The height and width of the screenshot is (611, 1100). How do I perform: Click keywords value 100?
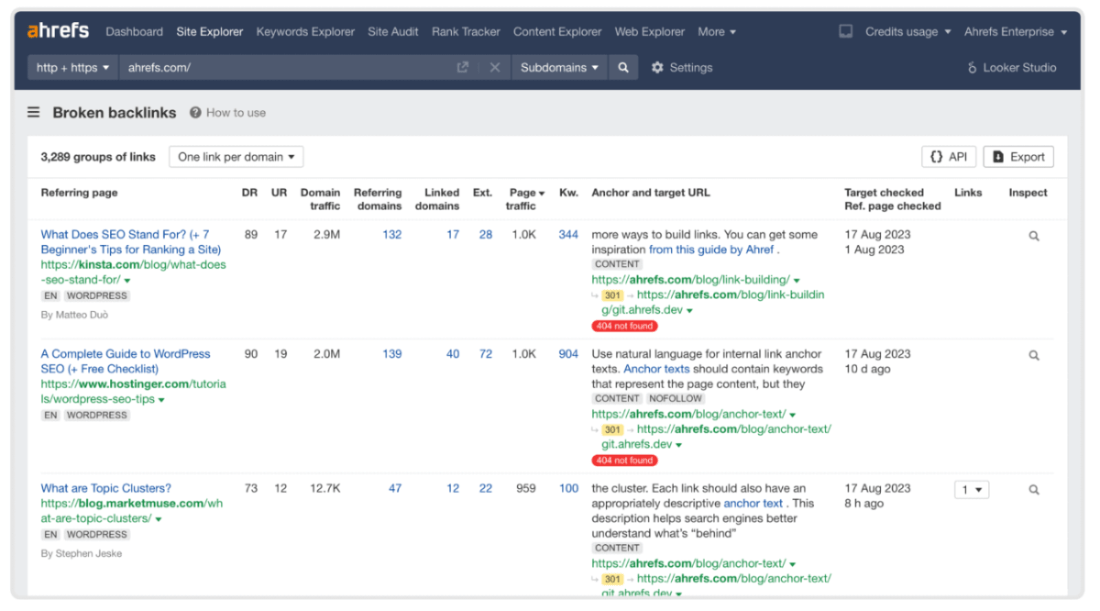pyautogui.click(x=568, y=488)
